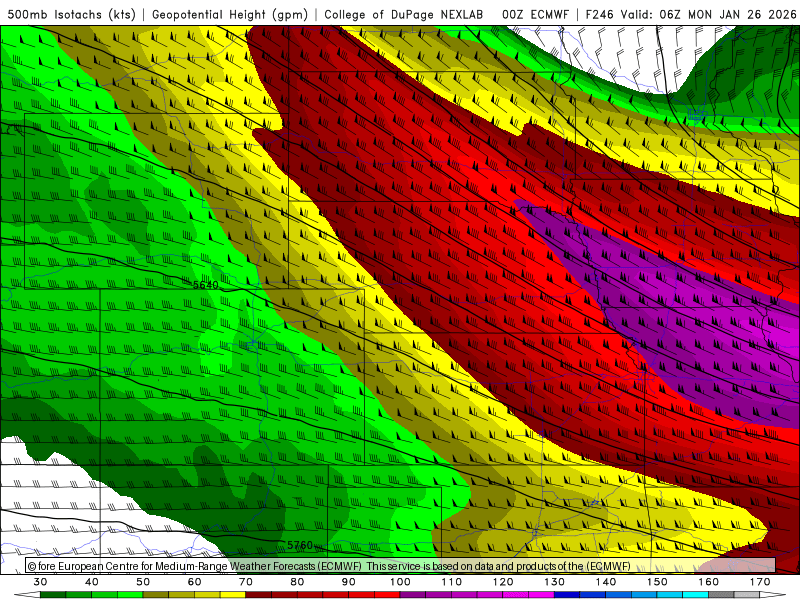Select the dark blue swatch at 130 in the color bar
800x600 pixels.
[567, 595]
